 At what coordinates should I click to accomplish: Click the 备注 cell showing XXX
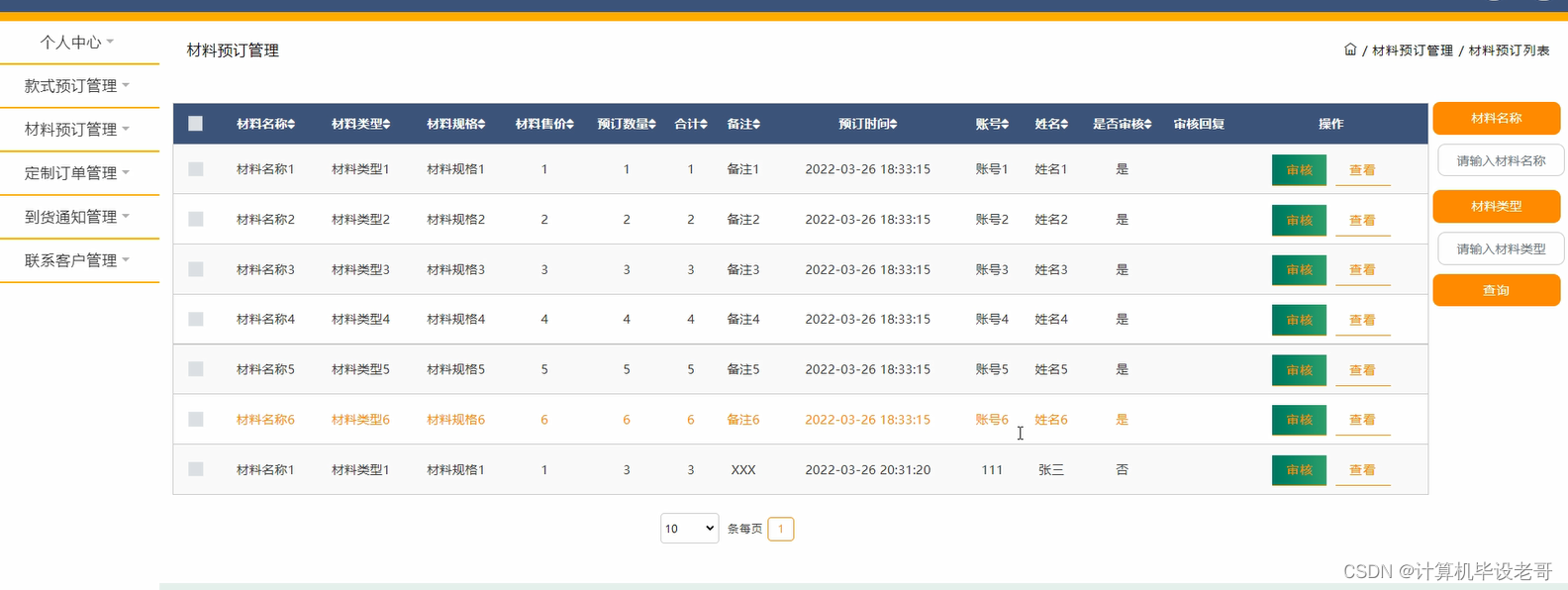coord(743,470)
